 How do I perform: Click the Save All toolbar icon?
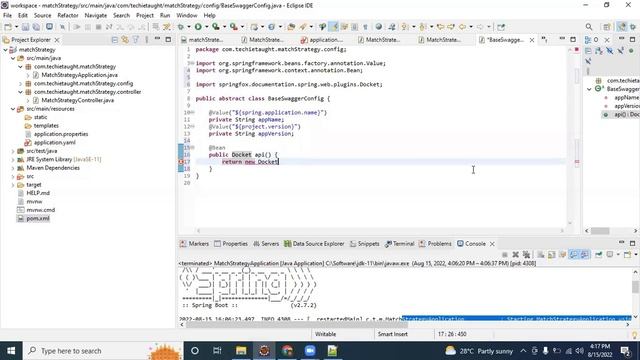(36, 27)
